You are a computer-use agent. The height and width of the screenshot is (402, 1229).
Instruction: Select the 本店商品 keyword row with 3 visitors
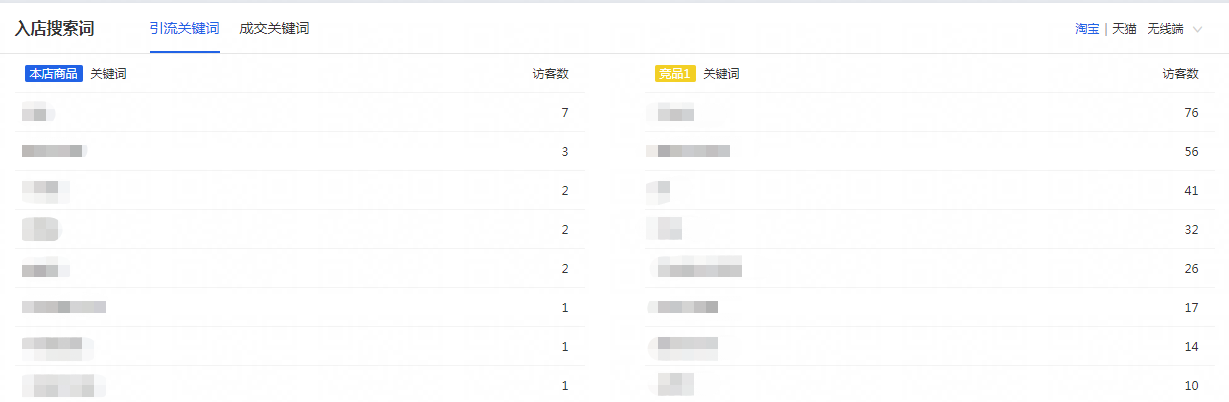[x=300, y=152]
